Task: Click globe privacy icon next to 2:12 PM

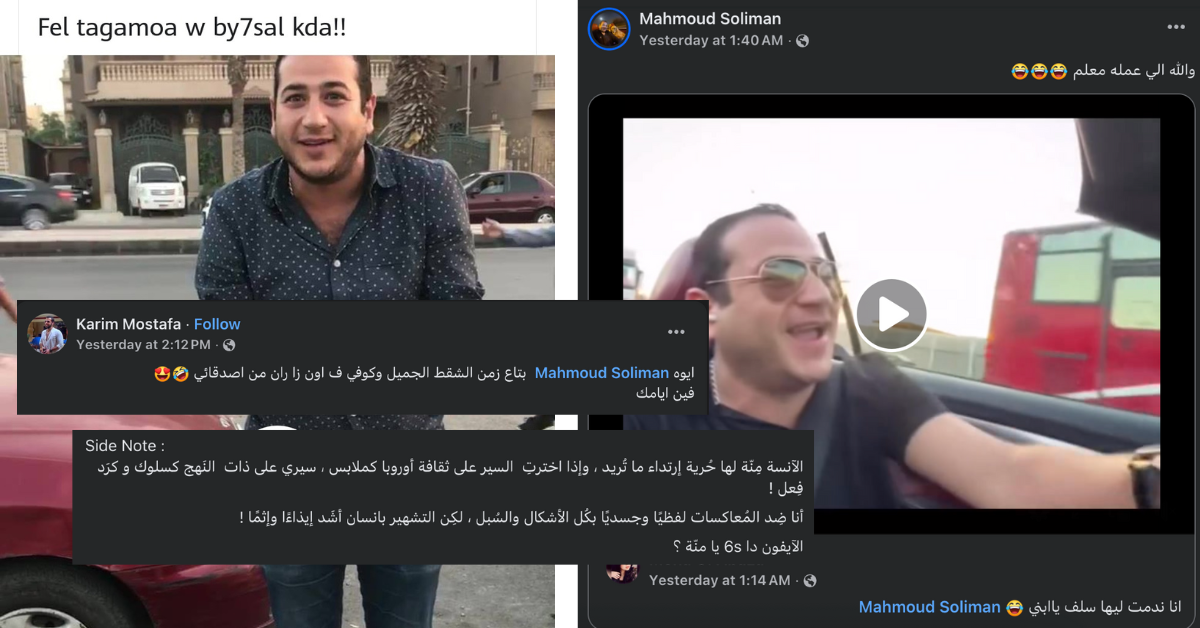Action: [229, 345]
